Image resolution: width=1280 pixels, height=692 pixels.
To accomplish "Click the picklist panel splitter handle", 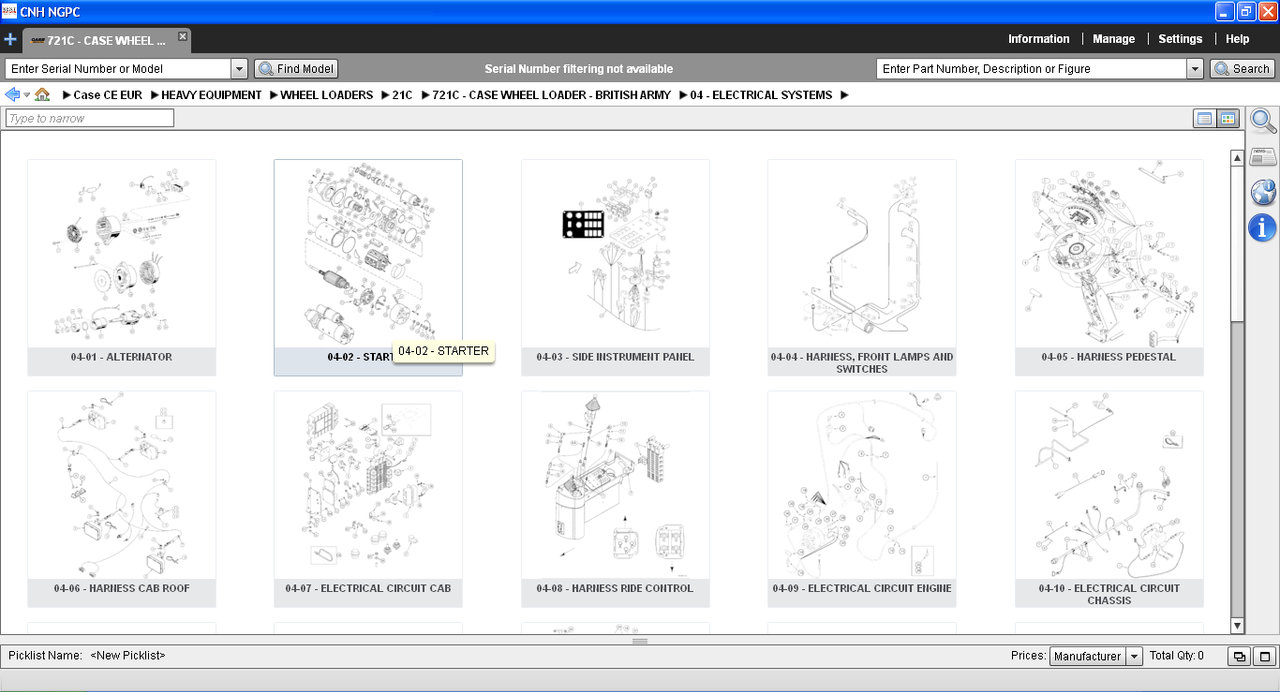I will (640, 641).
